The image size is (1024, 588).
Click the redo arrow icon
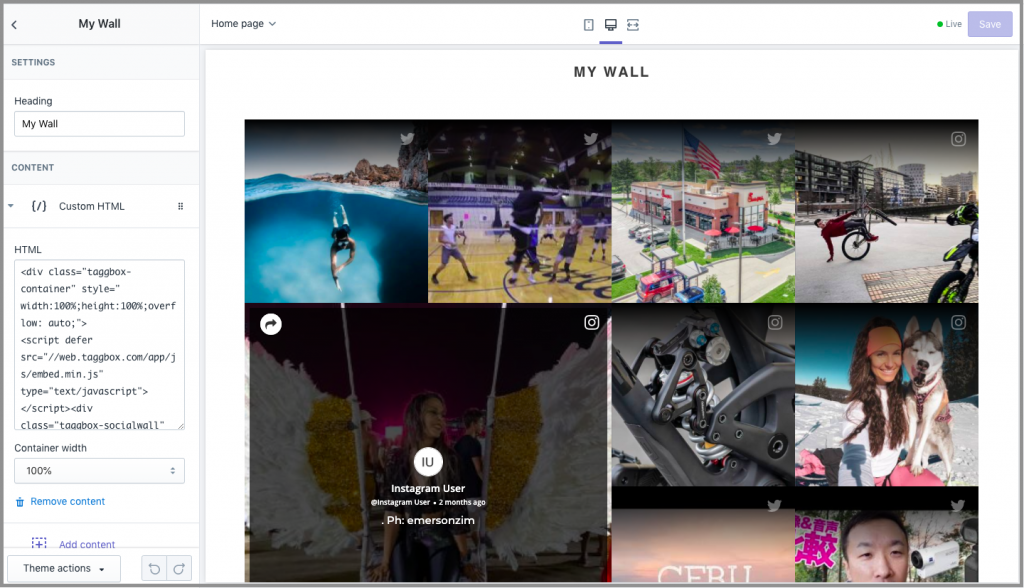click(180, 568)
